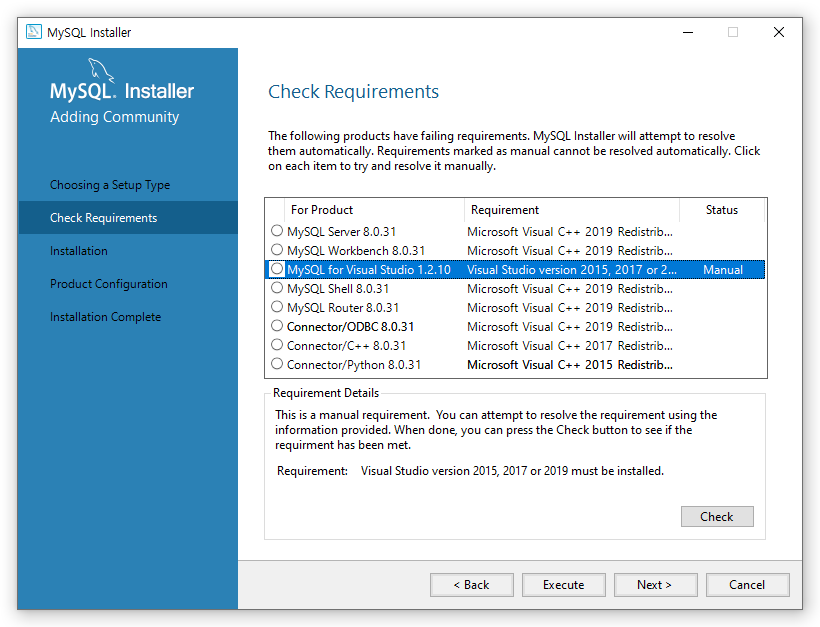
Task: Click the Visual Studio version 2015, 2017 requirement cell
Action: (572, 270)
